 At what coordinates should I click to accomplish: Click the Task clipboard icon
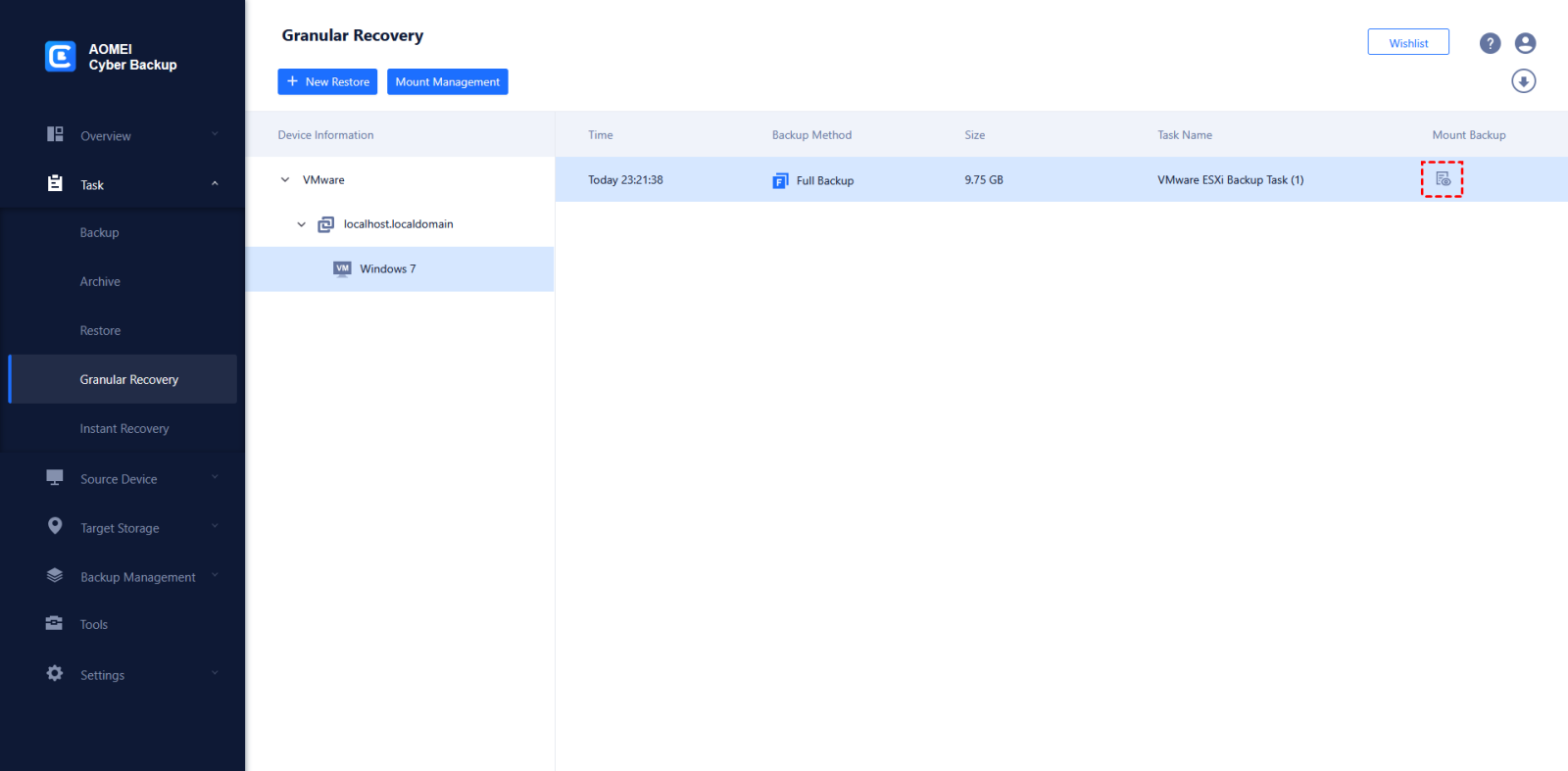55,183
